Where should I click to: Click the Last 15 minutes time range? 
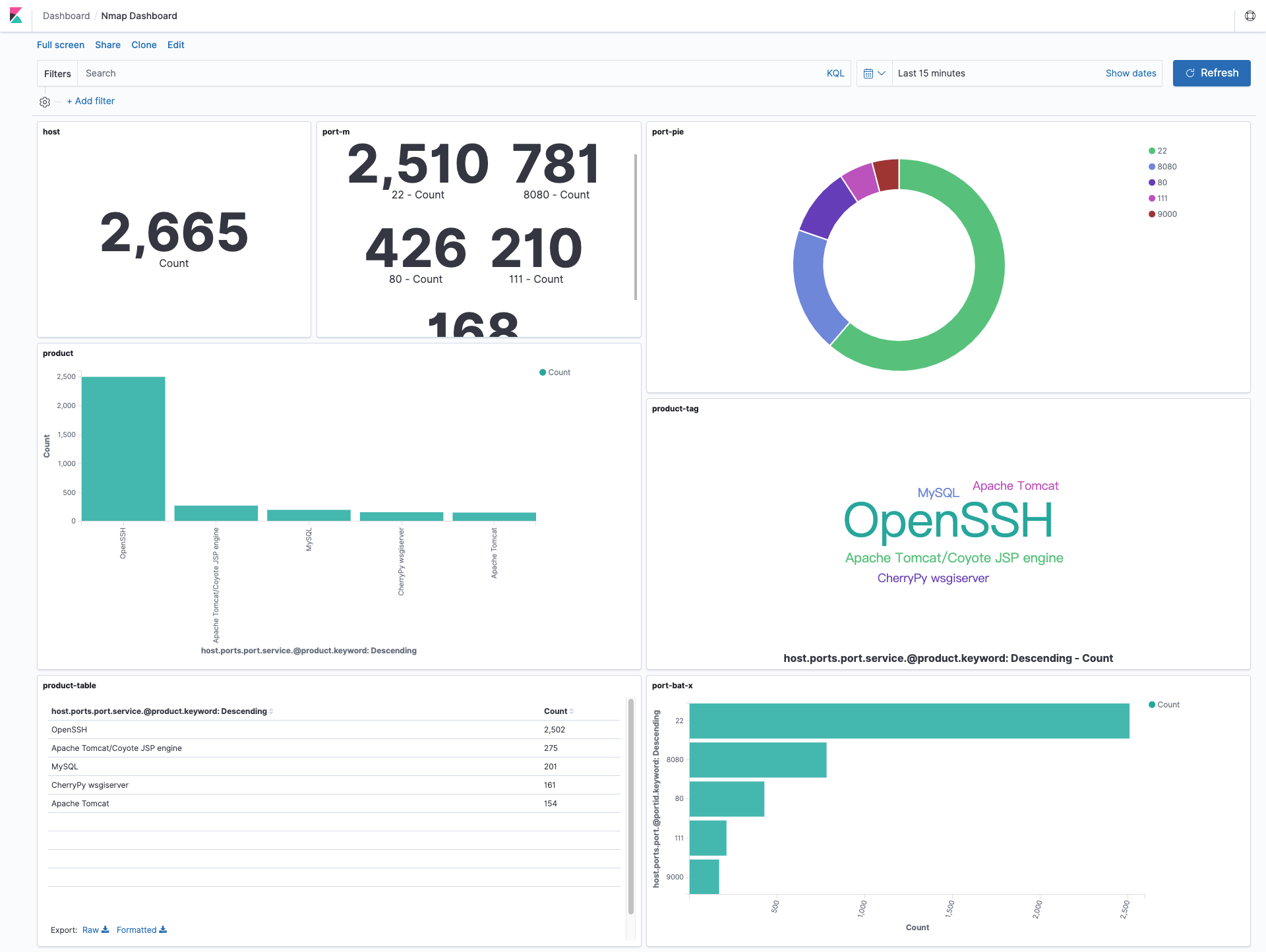tap(931, 73)
